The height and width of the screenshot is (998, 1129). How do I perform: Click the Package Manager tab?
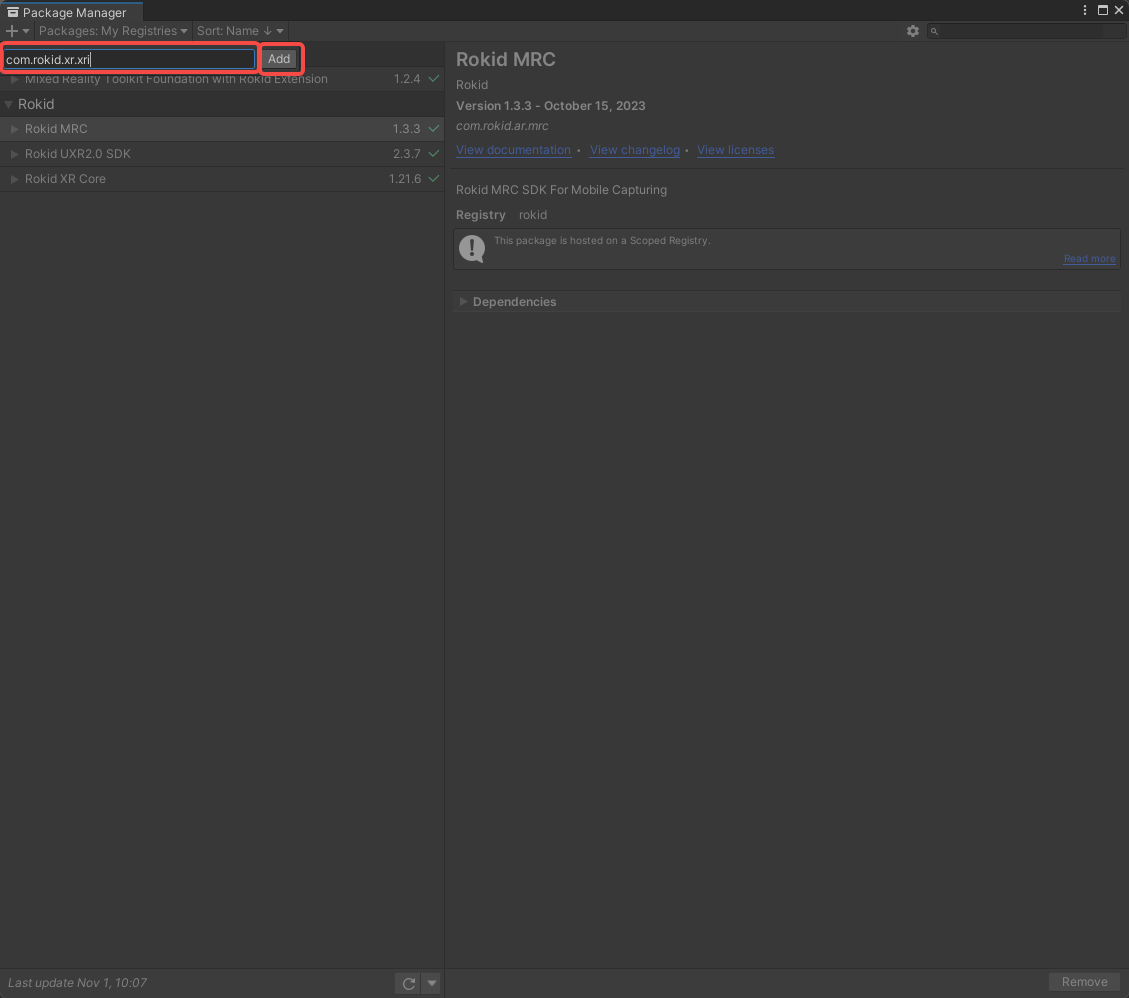click(x=71, y=12)
